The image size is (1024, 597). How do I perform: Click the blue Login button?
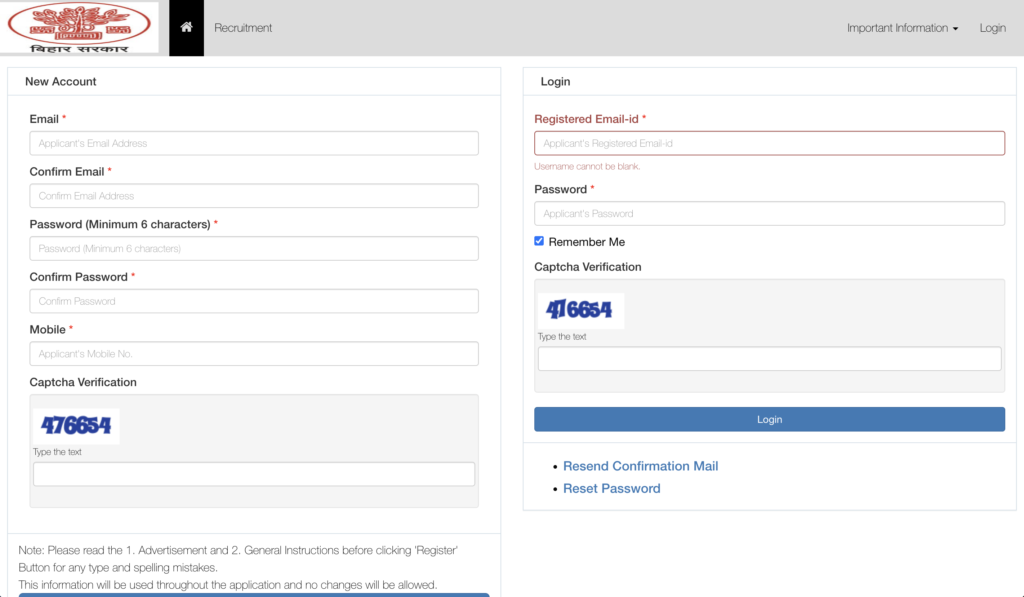769,419
